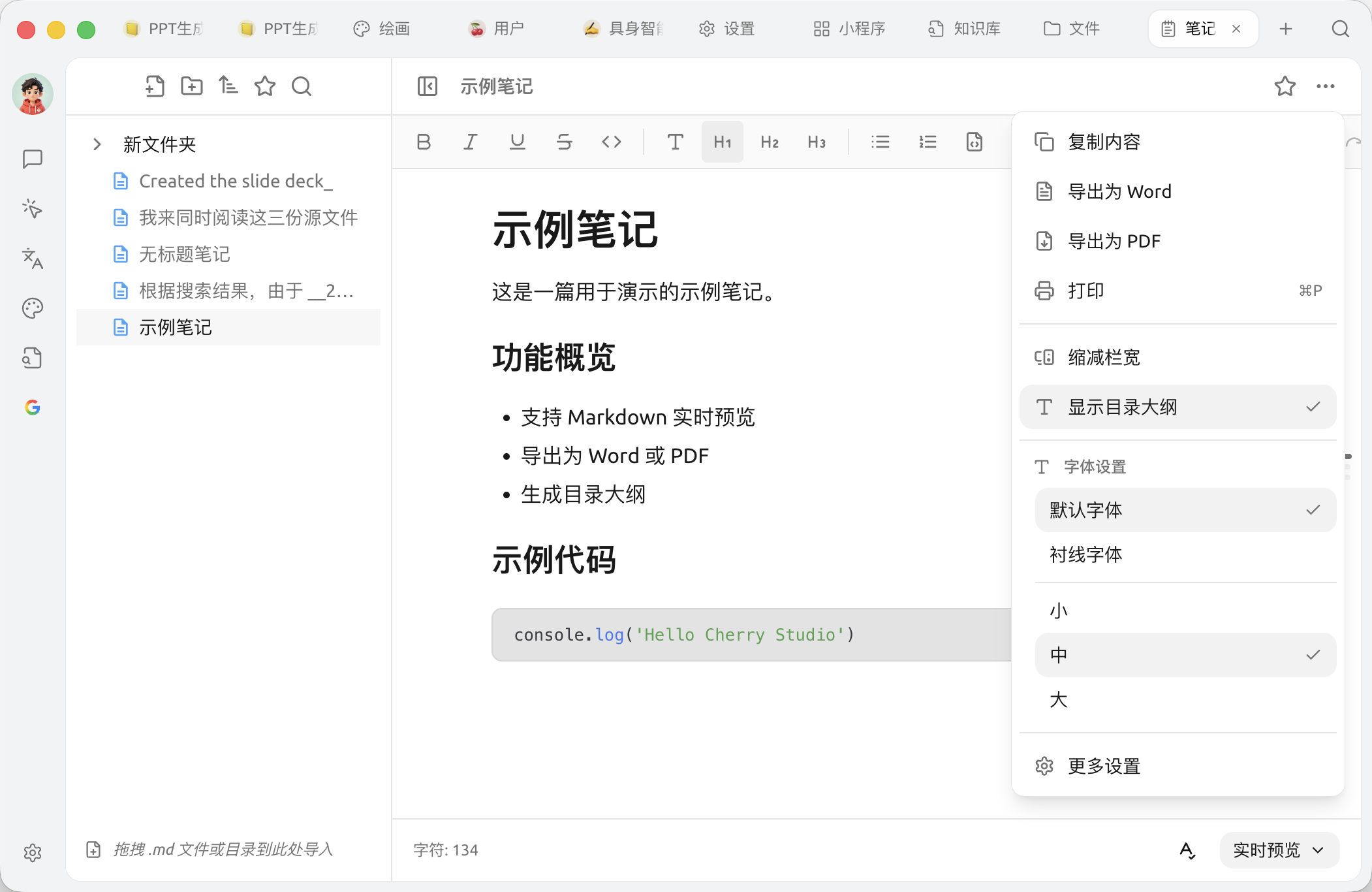Insert inline code formatting
Viewport: 1372px width, 892px height.
612,142
